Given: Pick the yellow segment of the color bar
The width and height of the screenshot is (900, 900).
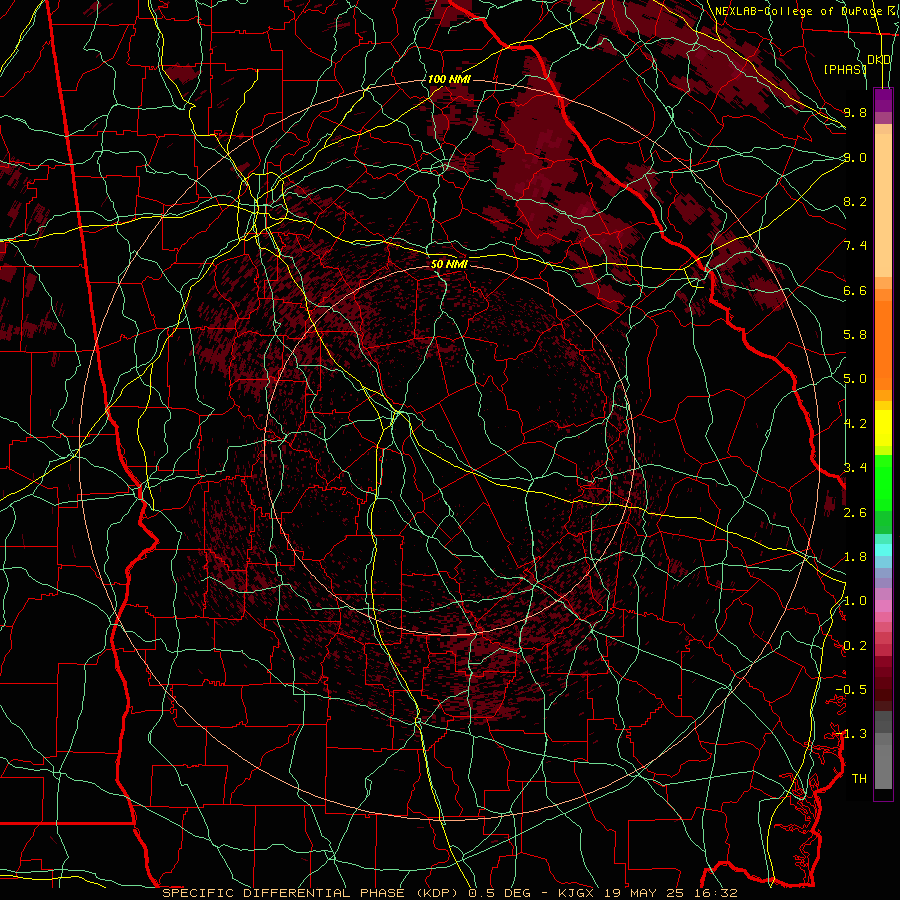Looking at the screenshot, I should [883, 428].
